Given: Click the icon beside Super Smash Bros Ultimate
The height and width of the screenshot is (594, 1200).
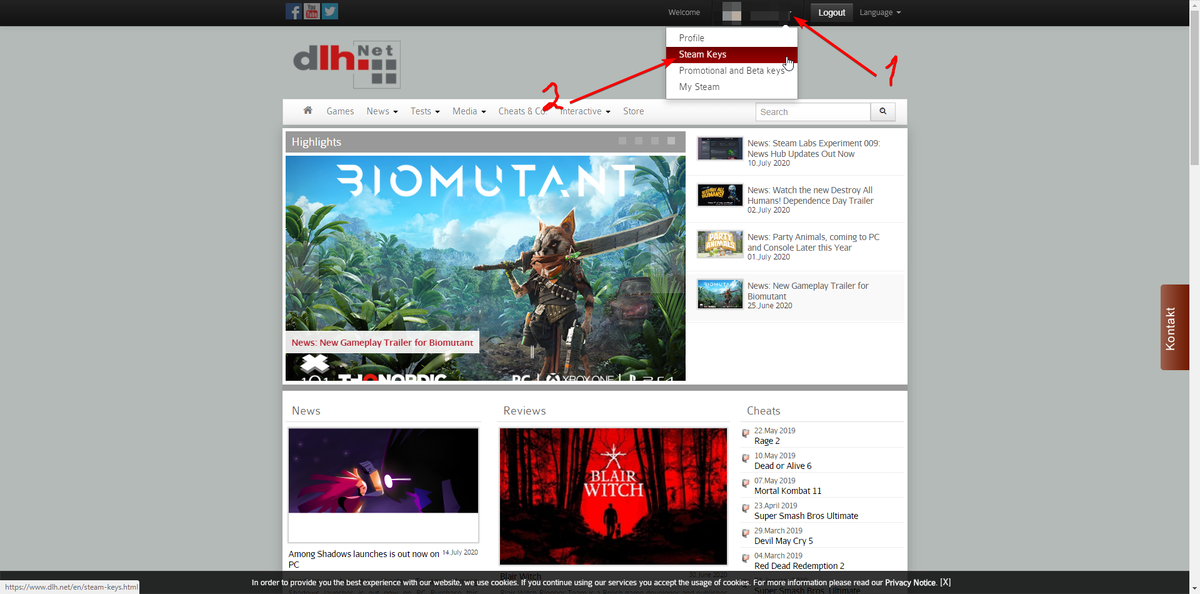Looking at the screenshot, I should pos(746,510).
